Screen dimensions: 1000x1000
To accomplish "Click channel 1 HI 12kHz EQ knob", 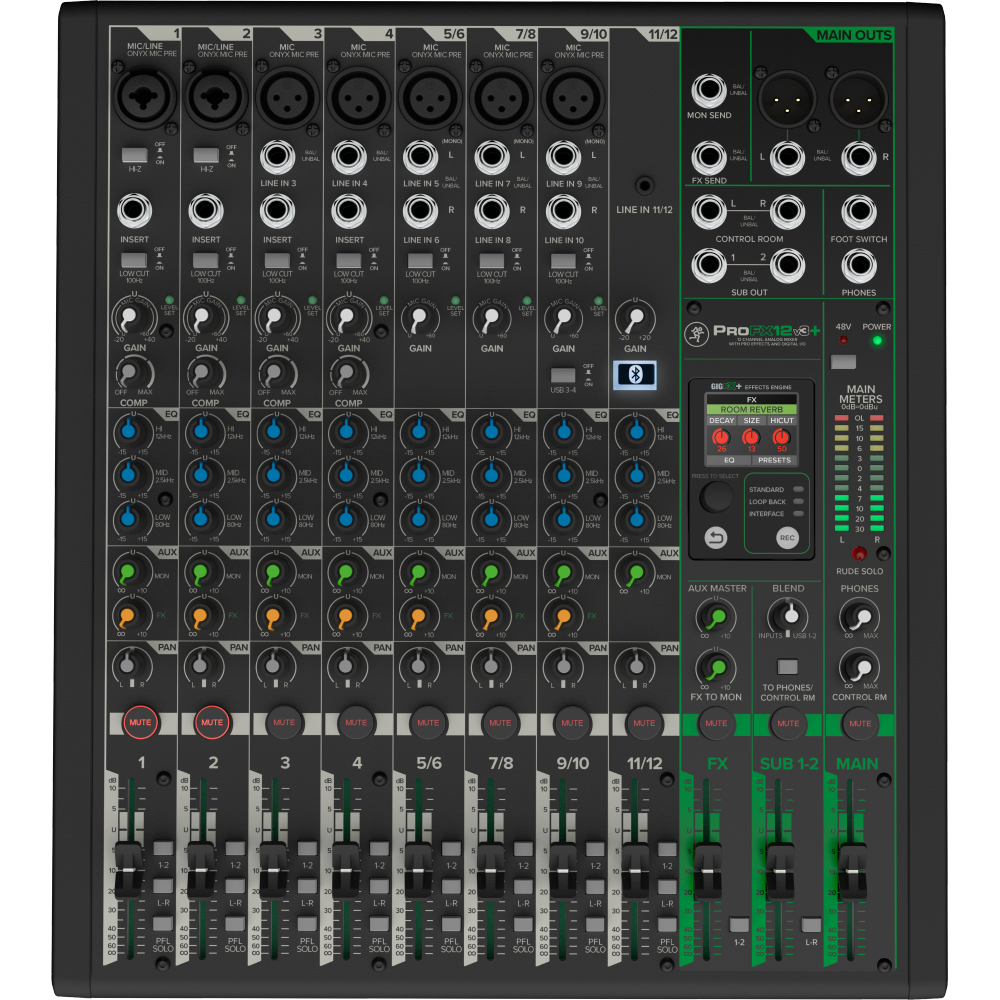I will click(130, 432).
